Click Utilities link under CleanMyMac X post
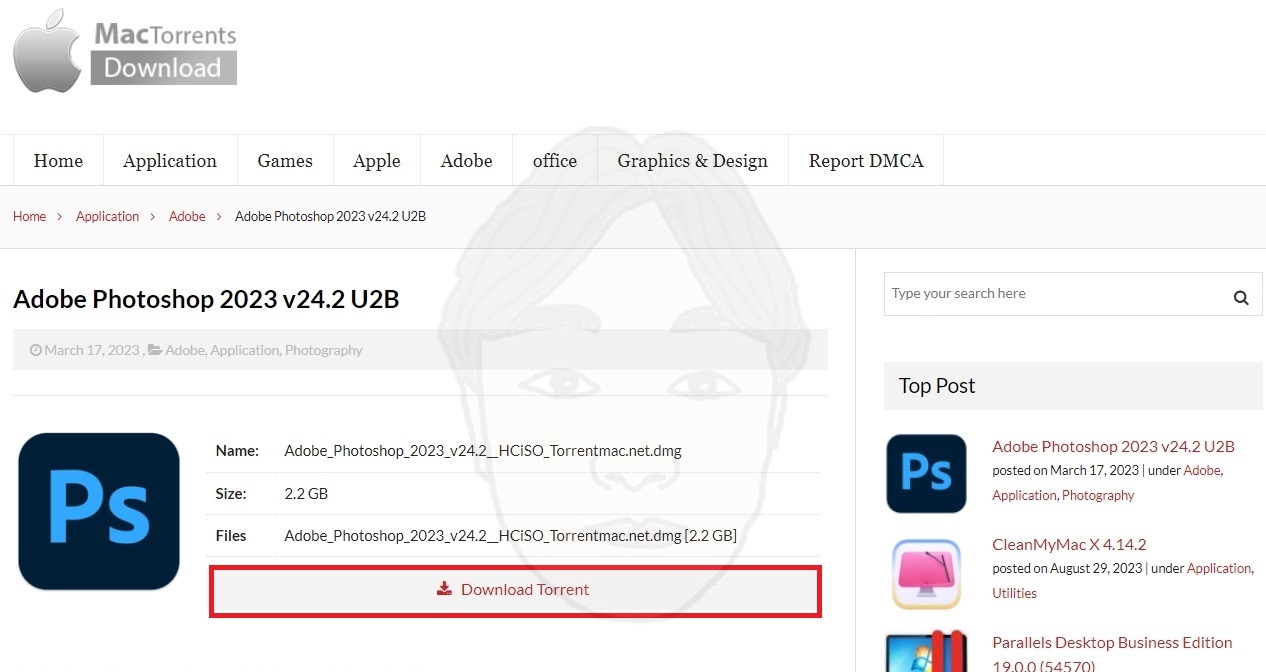 (1014, 593)
